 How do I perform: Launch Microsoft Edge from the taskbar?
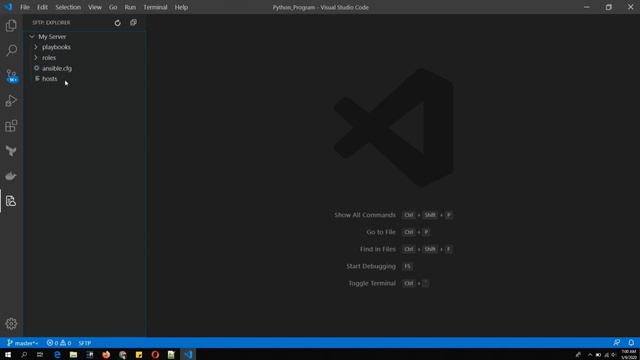tap(57, 355)
